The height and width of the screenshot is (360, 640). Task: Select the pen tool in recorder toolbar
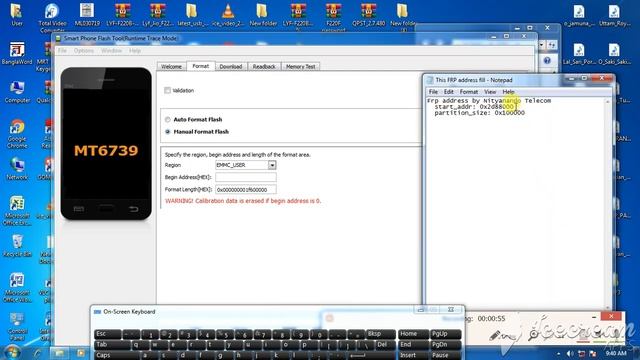click(495, 336)
